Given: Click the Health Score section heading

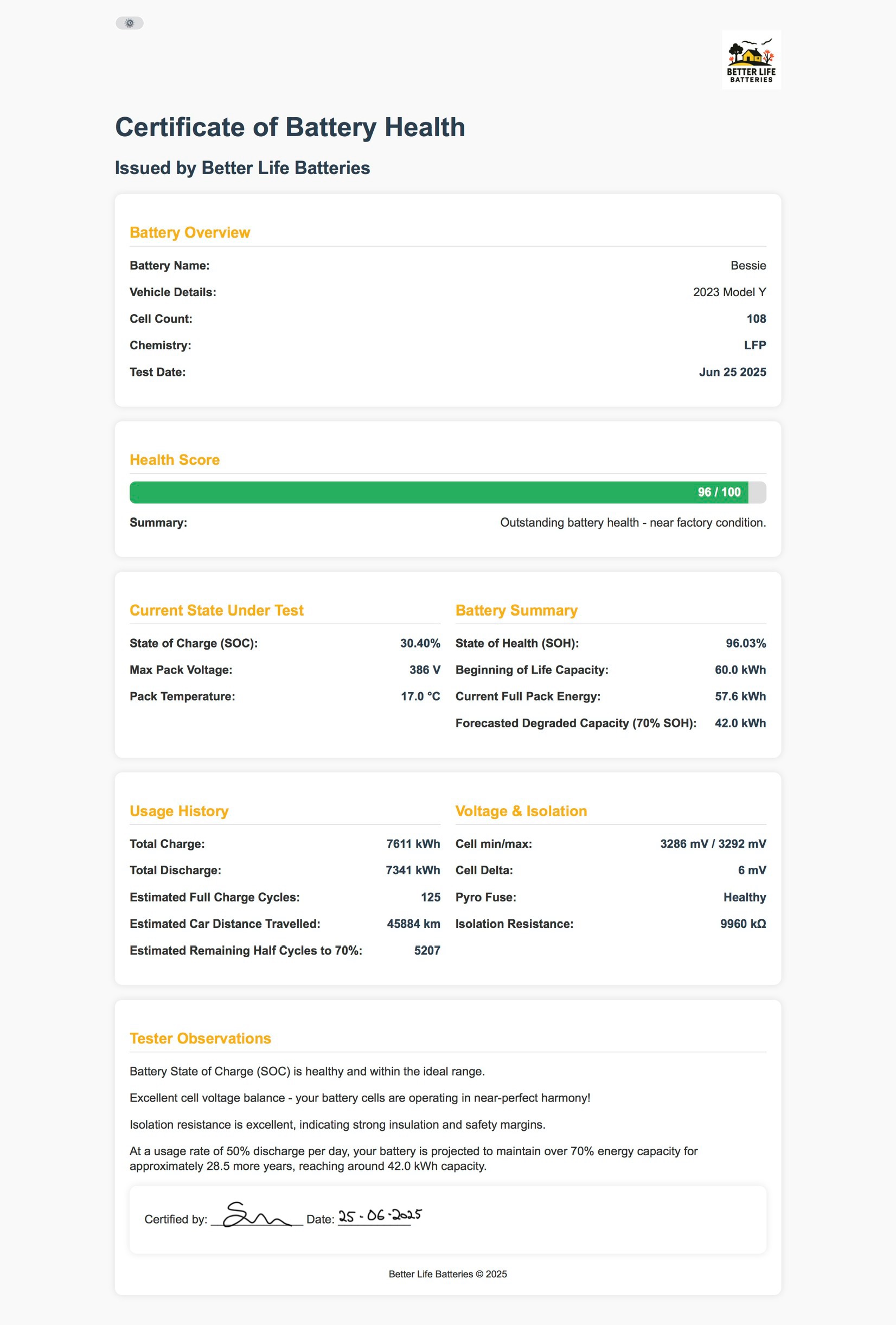Looking at the screenshot, I should tap(175, 459).
